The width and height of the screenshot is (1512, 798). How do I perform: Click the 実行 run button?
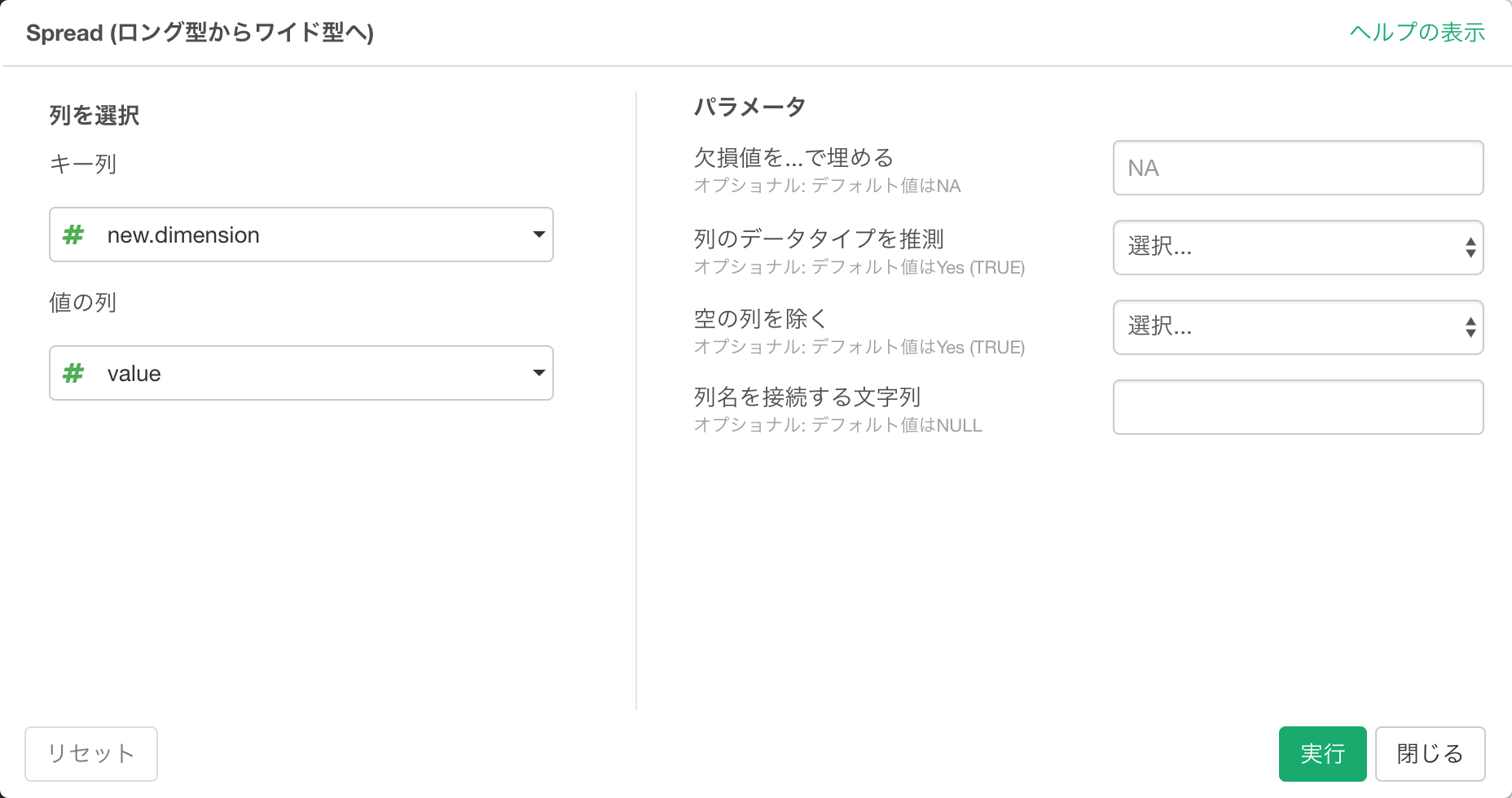[x=1322, y=754]
